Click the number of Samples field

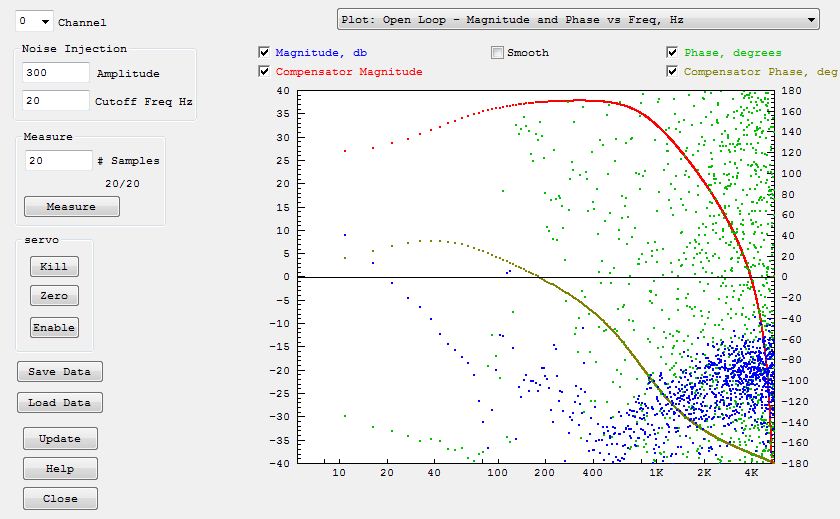(x=58, y=160)
